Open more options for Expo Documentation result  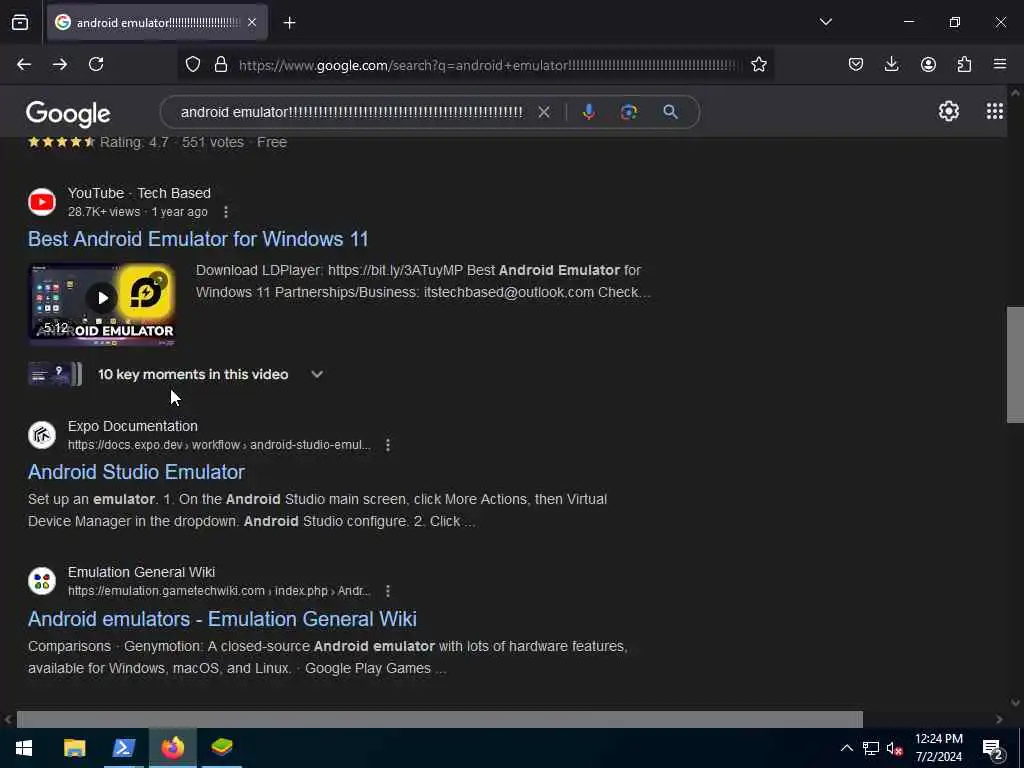click(x=388, y=445)
